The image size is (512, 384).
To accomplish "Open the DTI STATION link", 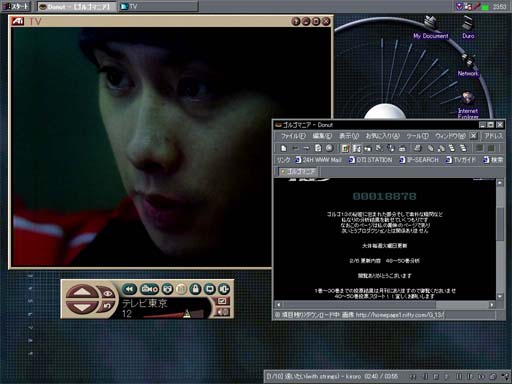I will [x=370, y=160].
